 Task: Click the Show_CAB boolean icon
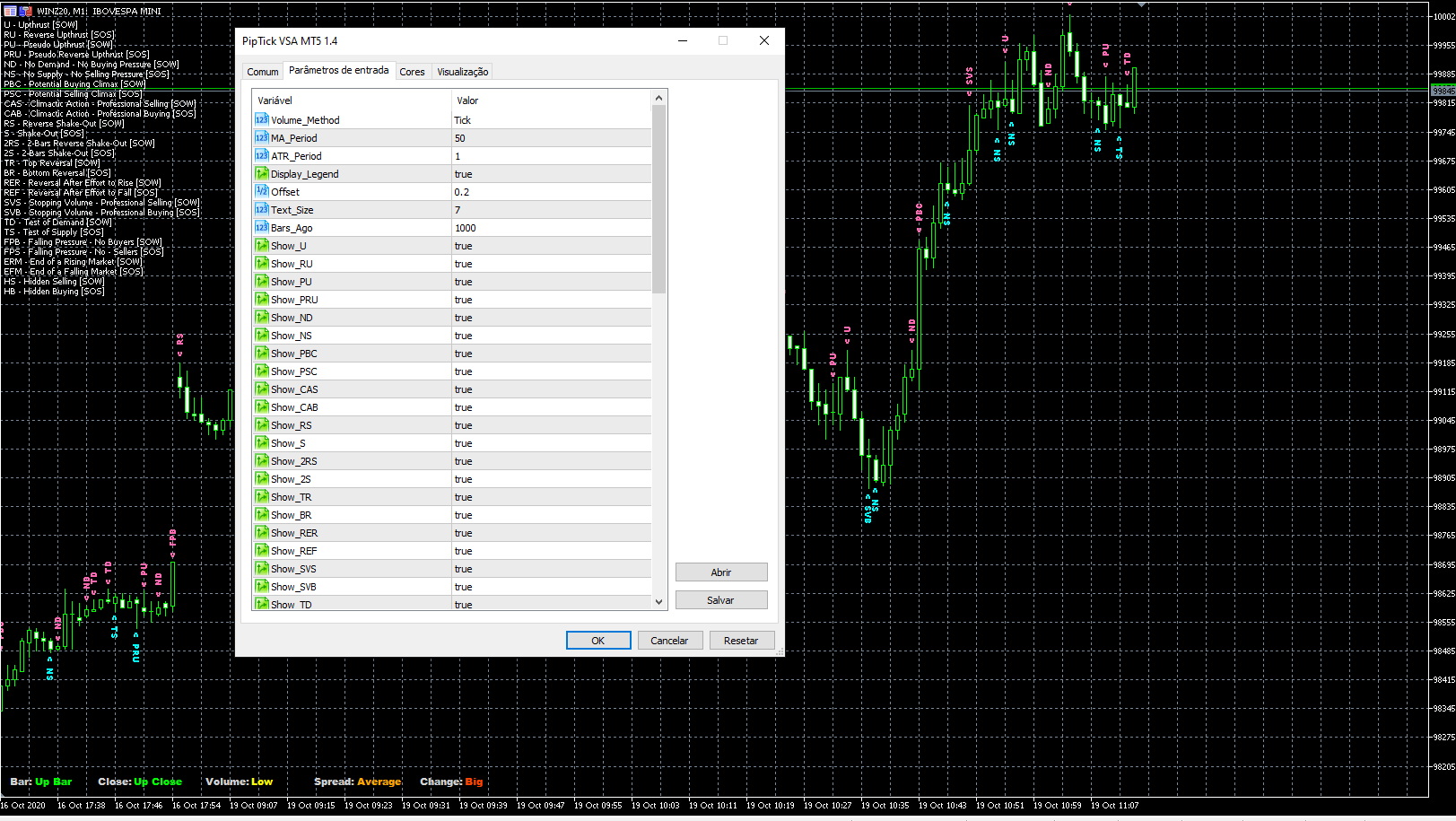(x=261, y=406)
